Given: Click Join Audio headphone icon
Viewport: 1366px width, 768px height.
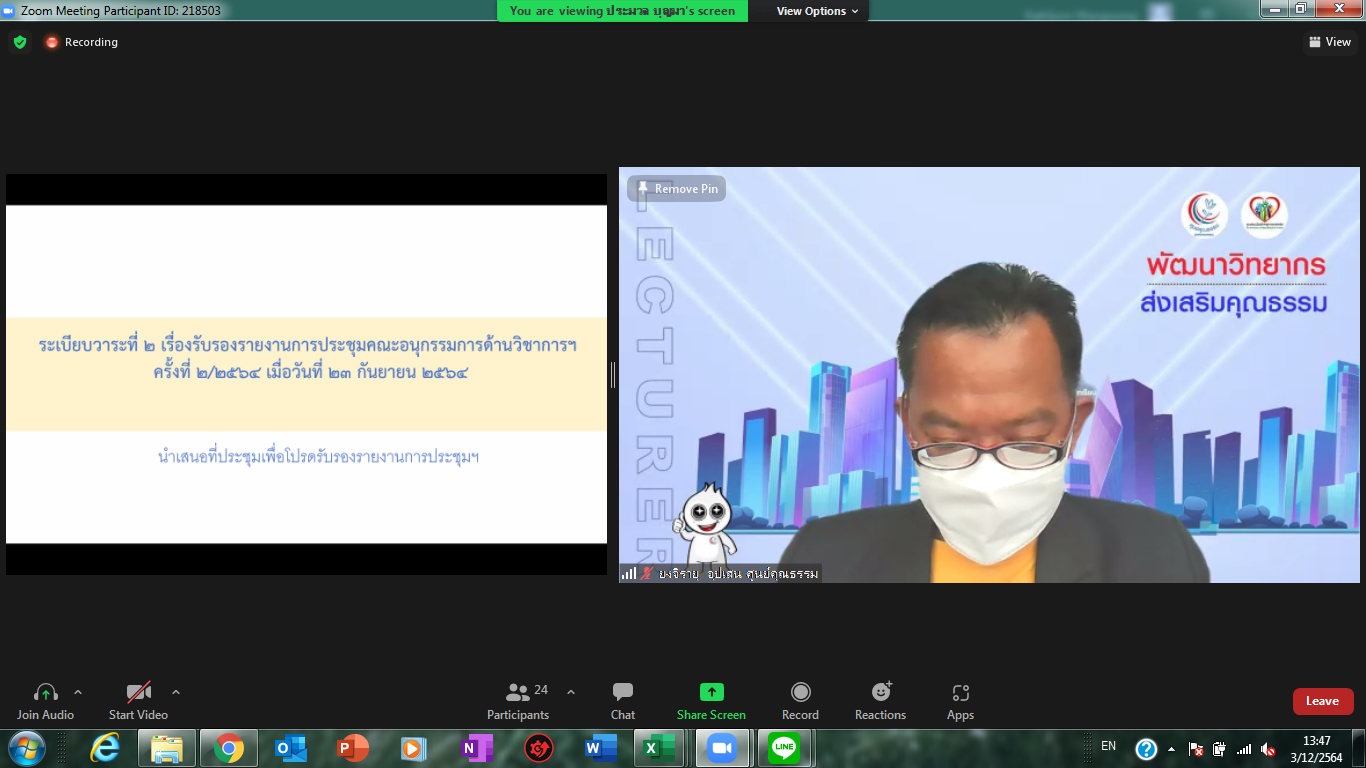Looking at the screenshot, I should pos(45,692).
